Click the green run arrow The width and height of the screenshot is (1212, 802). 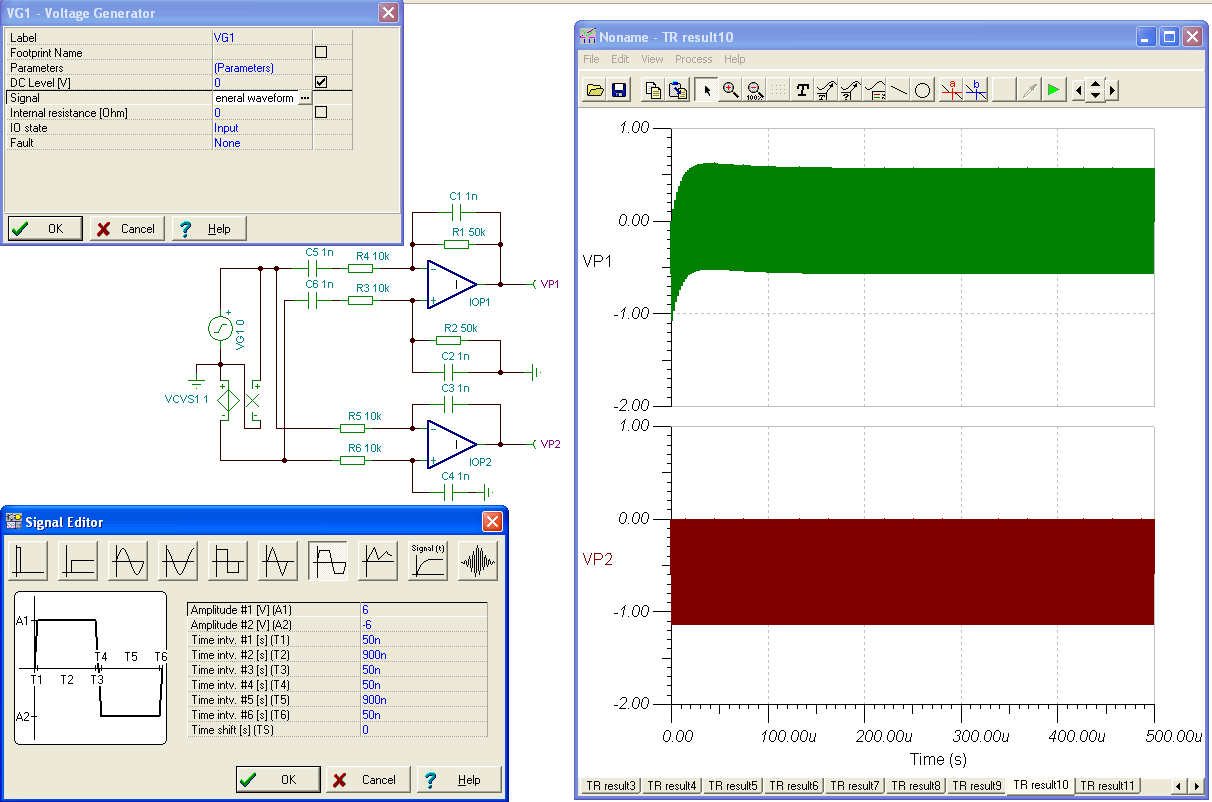coord(1053,90)
